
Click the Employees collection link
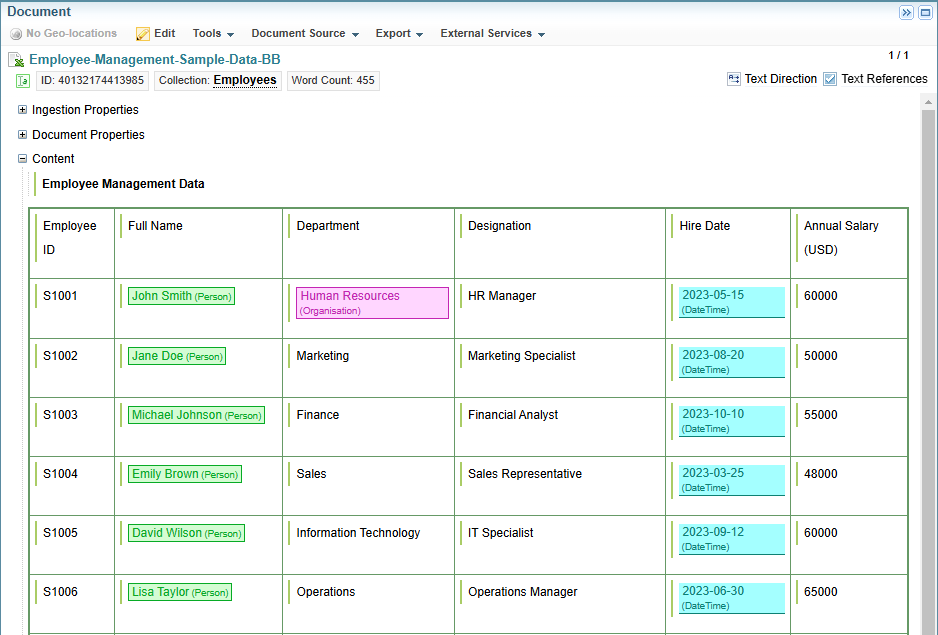tap(244, 81)
